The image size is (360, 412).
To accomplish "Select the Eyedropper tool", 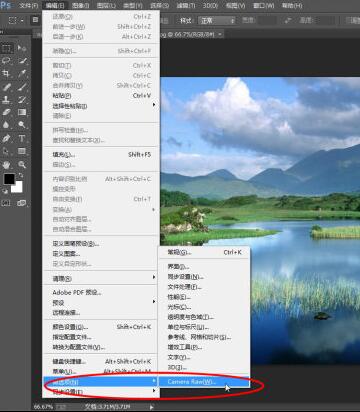I will click(22, 74).
